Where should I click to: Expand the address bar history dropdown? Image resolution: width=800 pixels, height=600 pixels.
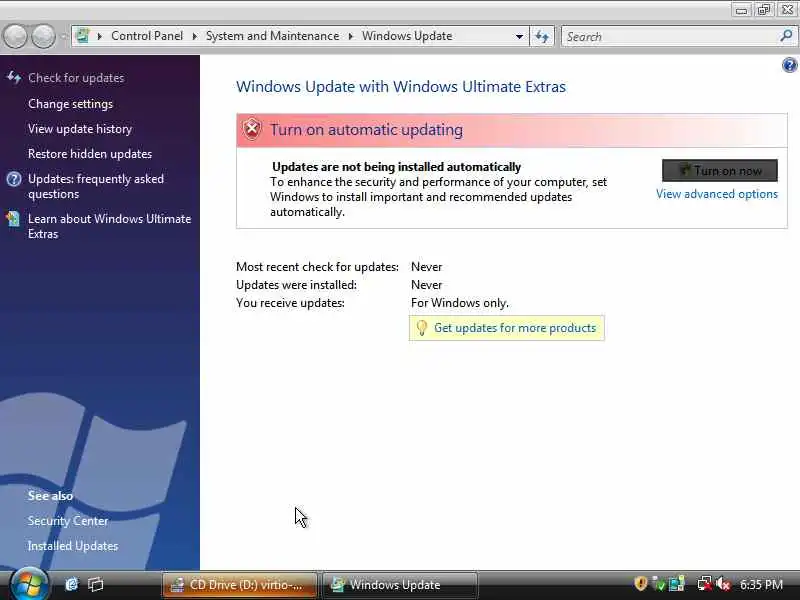click(x=519, y=36)
